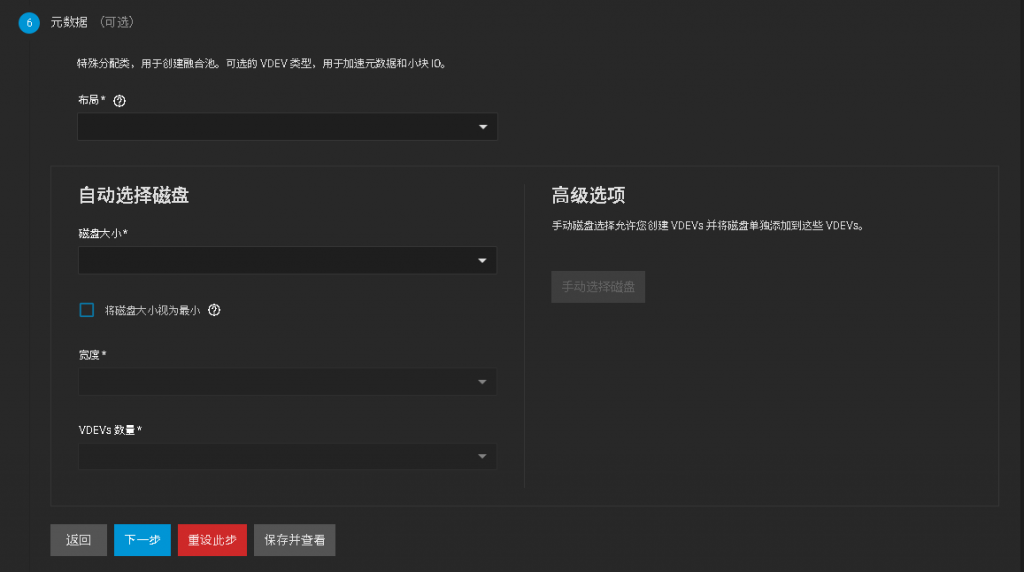Go back with the 返回 button
The width and height of the screenshot is (1024, 572).
point(79,540)
